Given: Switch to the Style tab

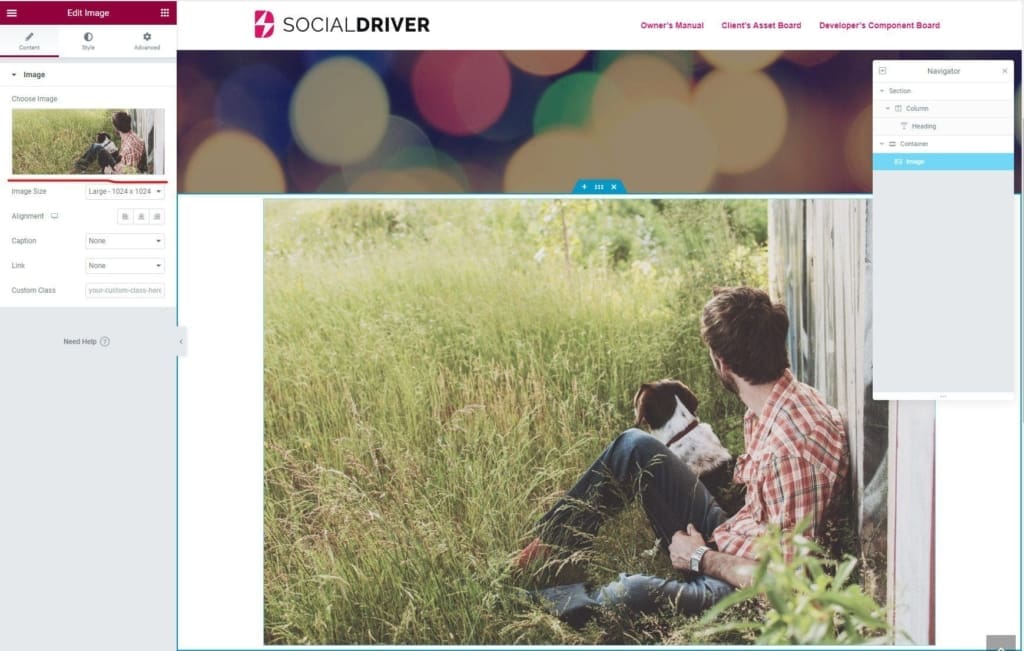Looking at the screenshot, I should (88, 41).
